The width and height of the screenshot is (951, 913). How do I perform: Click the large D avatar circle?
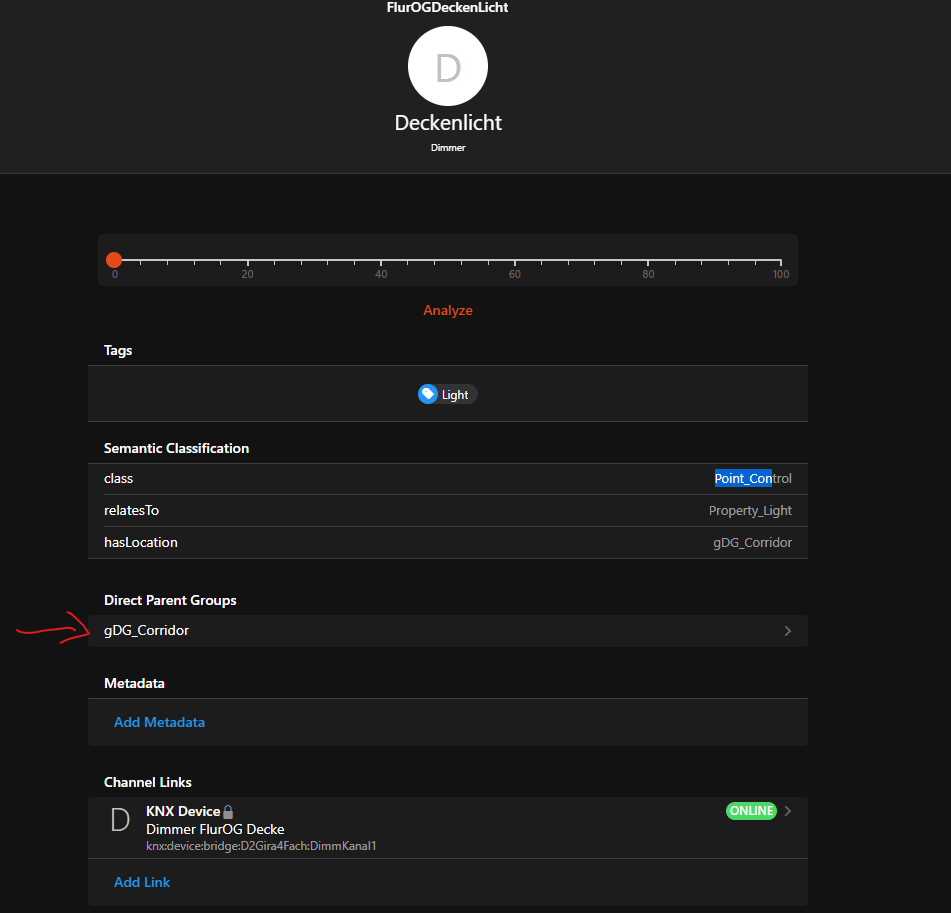point(447,67)
